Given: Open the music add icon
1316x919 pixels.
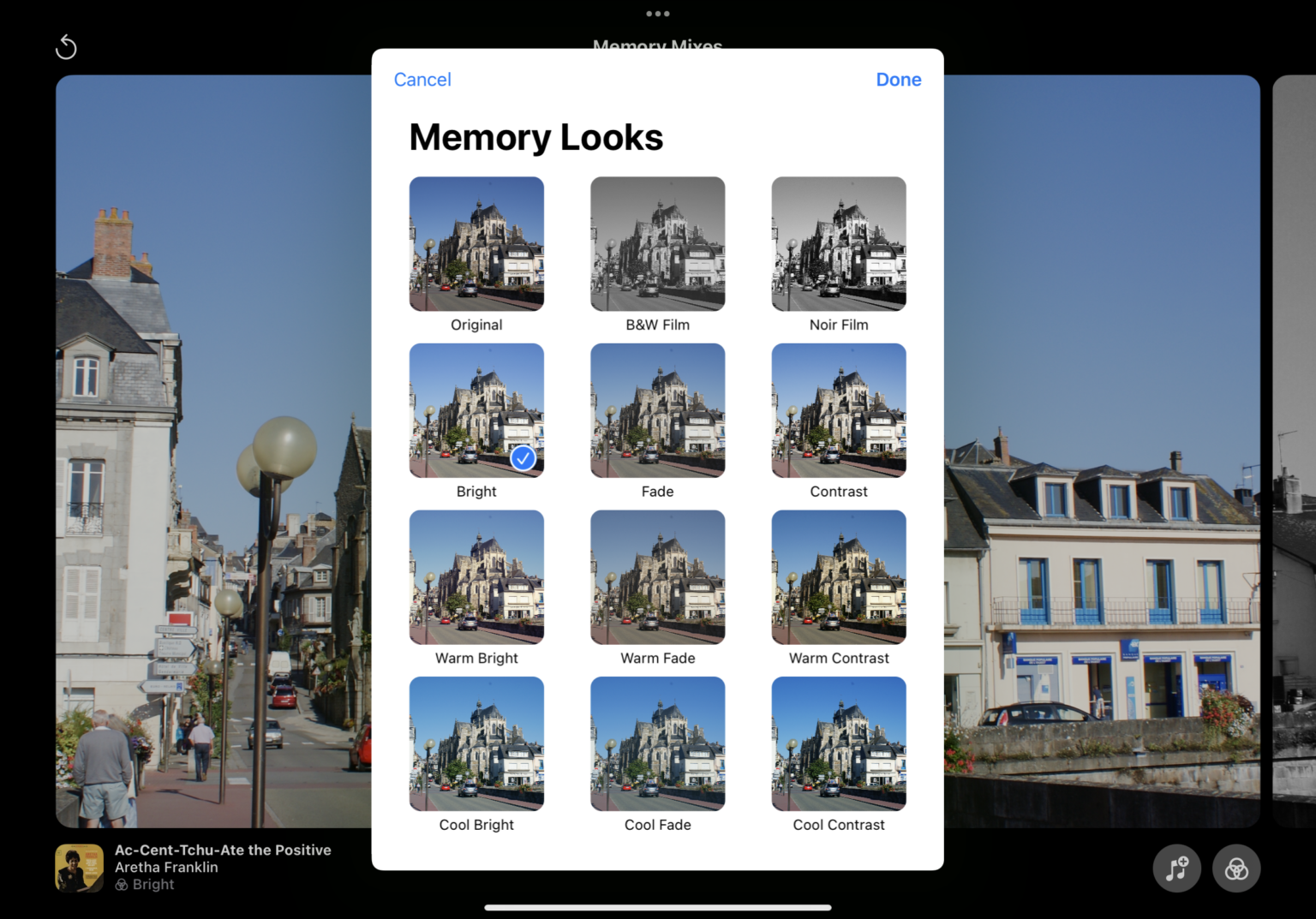Looking at the screenshot, I should [x=1176, y=868].
